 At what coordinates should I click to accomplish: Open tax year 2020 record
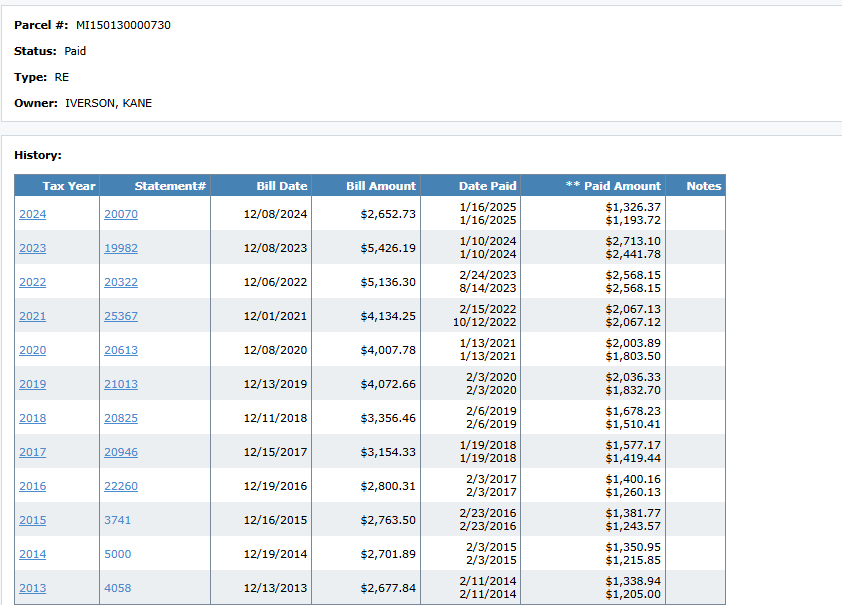[32, 350]
